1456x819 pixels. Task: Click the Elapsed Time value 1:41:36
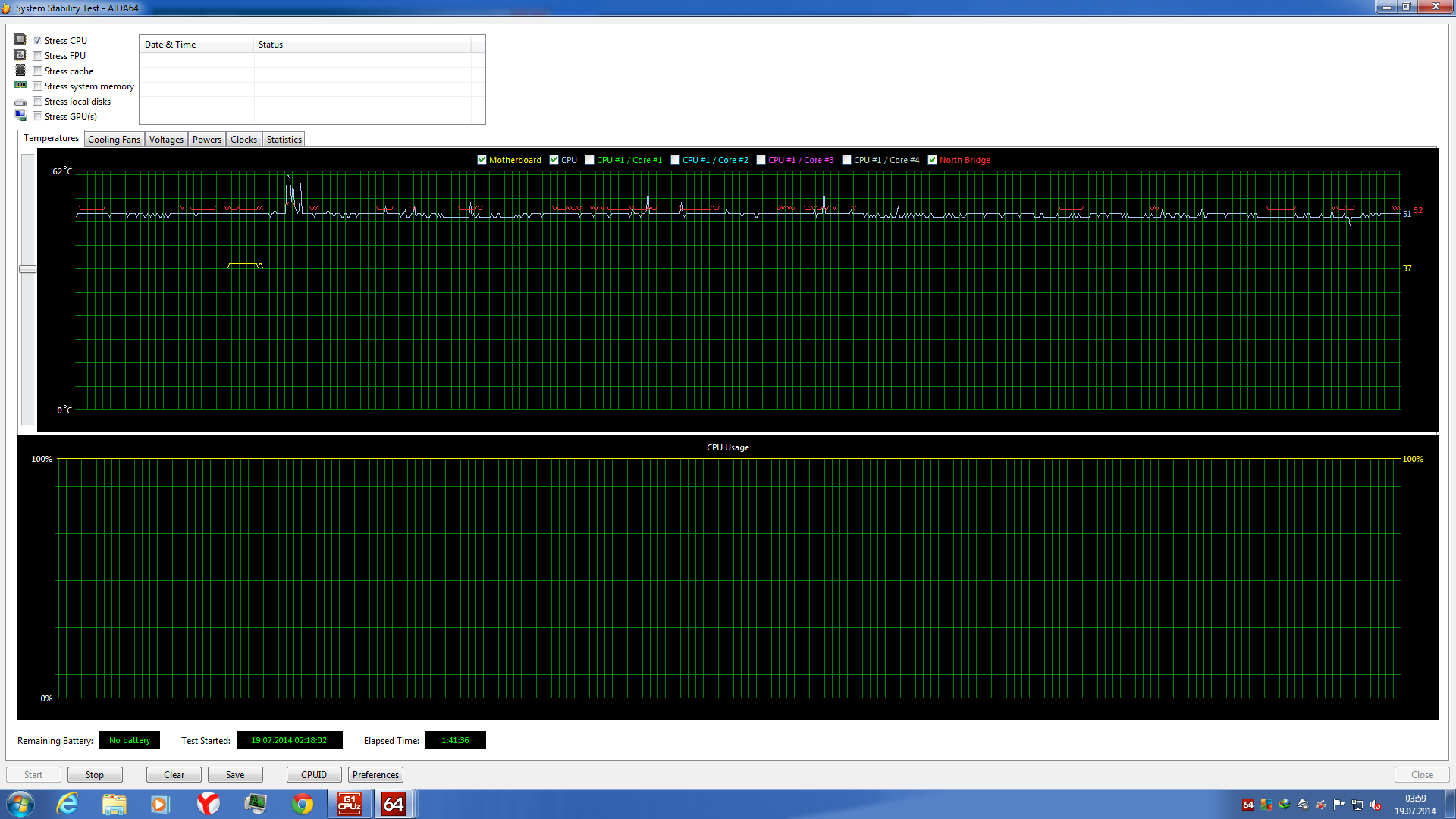tap(455, 740)
